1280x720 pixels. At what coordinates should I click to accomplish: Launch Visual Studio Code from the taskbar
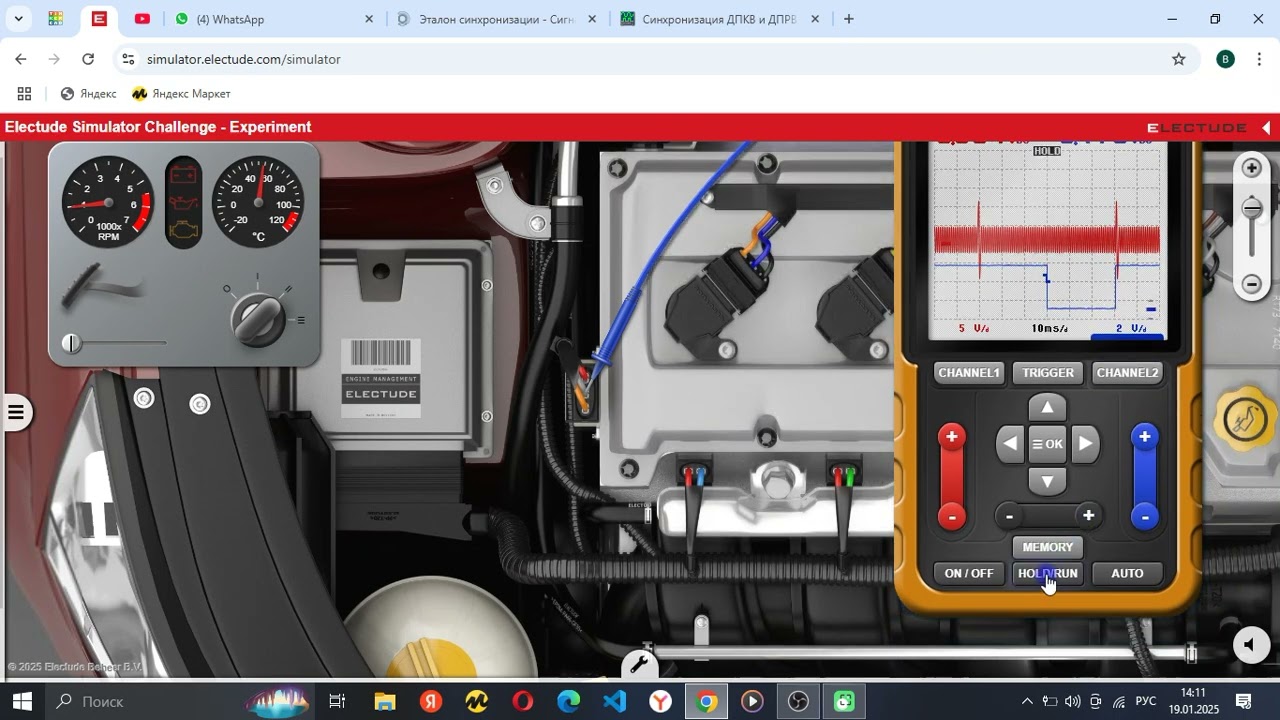click(615, 701)
